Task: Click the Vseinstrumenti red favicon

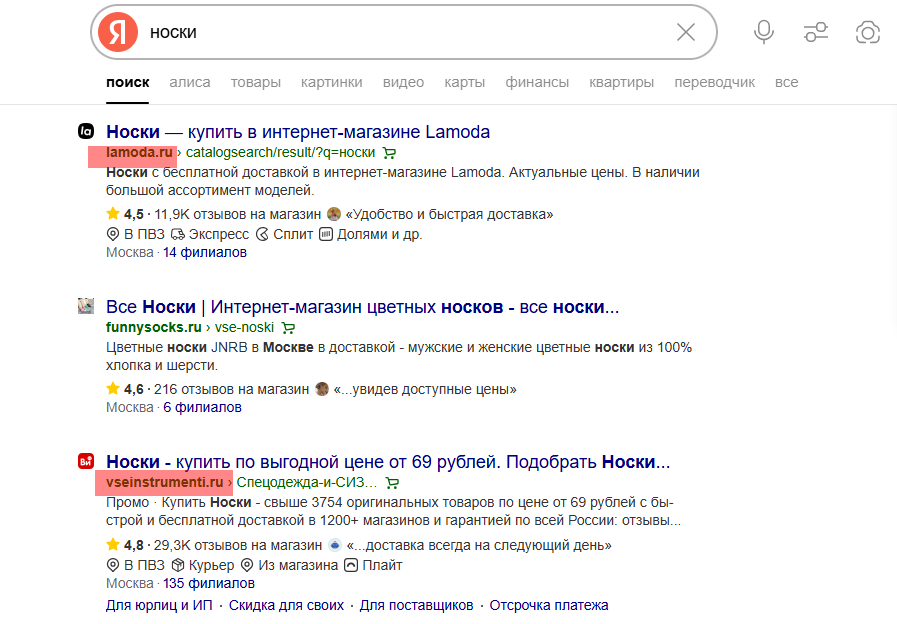Action: [x=86, y=461]
